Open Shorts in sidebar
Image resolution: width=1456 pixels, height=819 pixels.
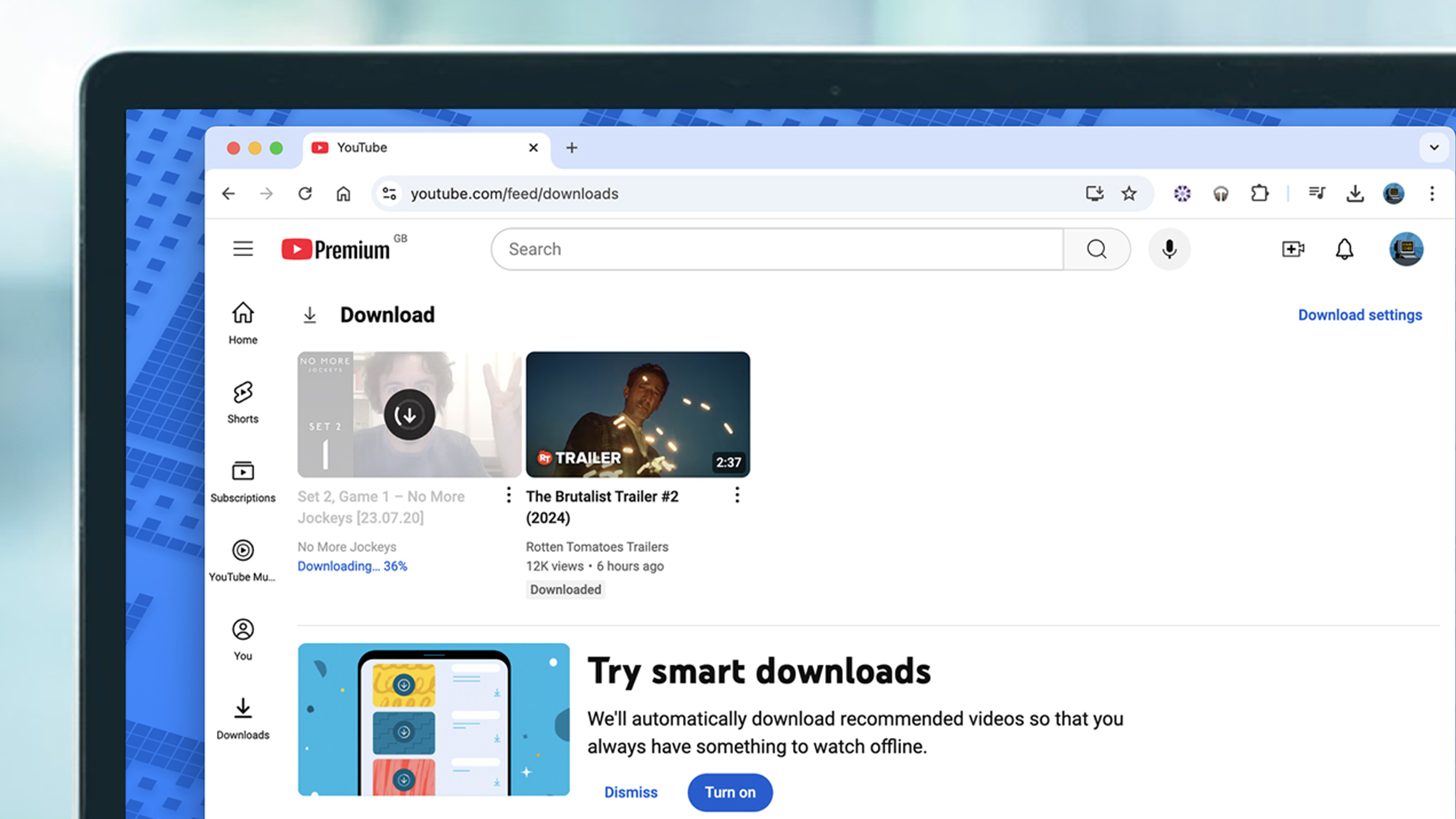pyautogui.click(x=243, y=403)
